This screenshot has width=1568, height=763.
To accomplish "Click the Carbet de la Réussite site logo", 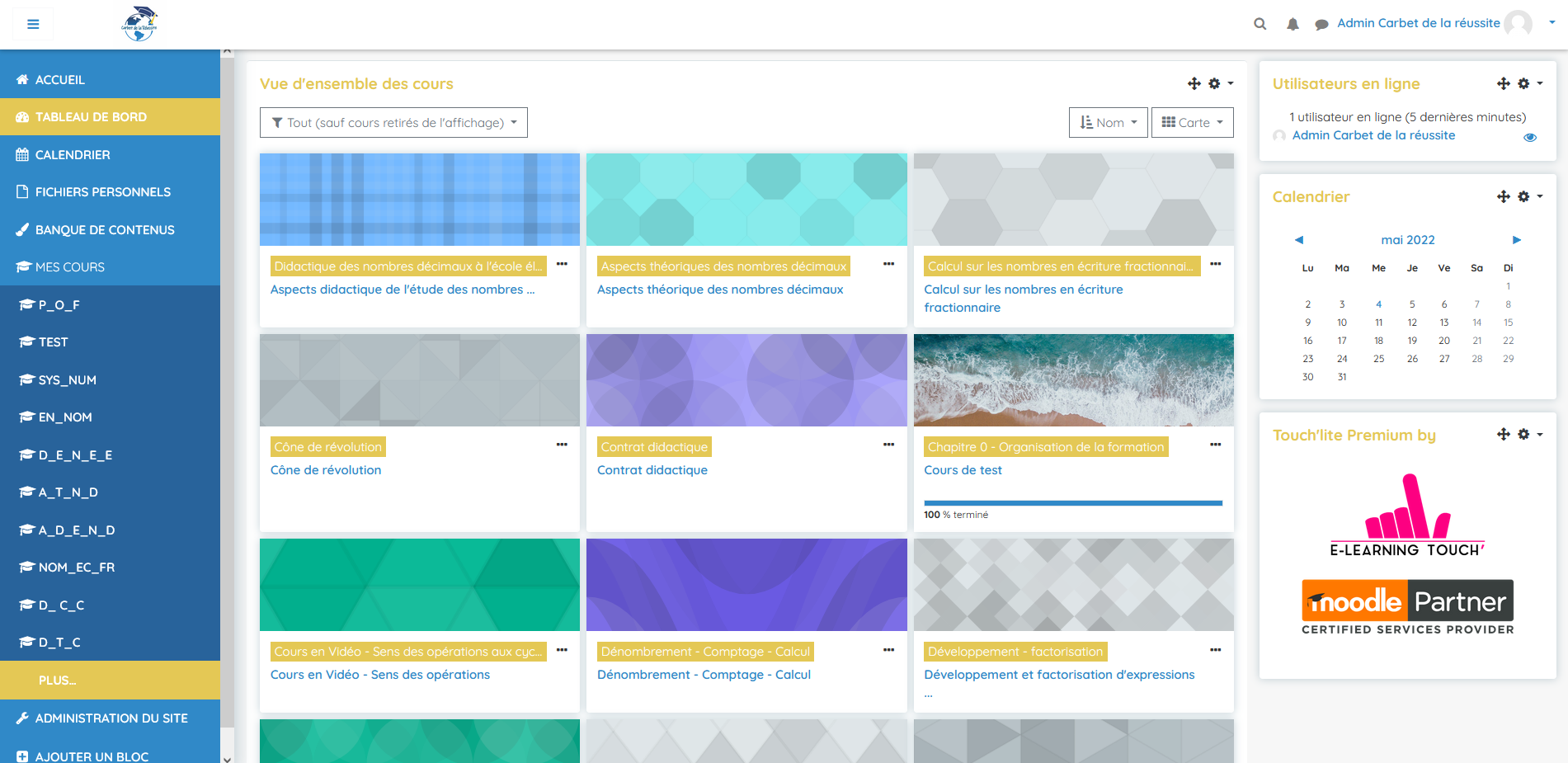I will pos(139,24).
